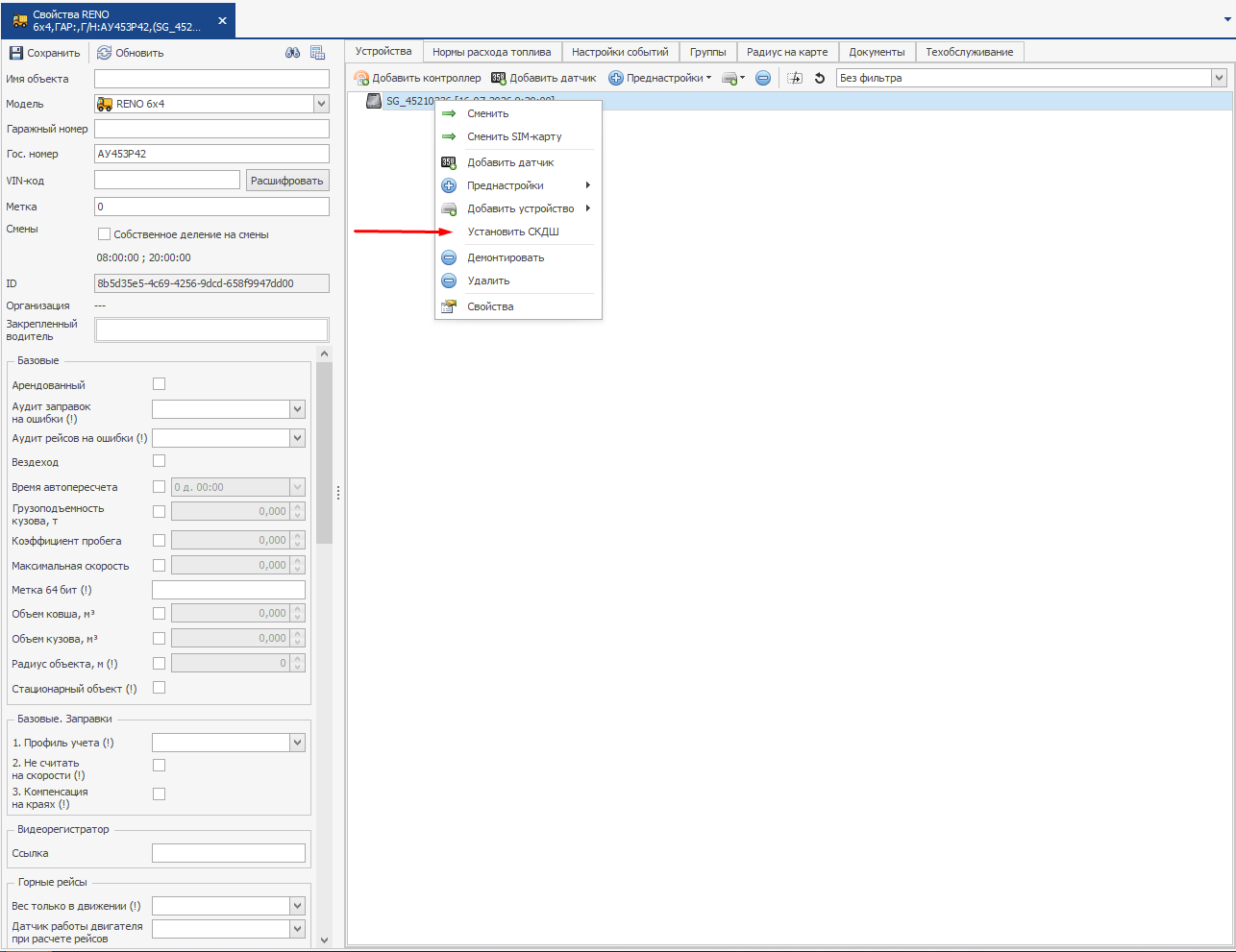Open Преднастройки toolbar dropdown
This screenshot has width=1236, height=952.
660,78
